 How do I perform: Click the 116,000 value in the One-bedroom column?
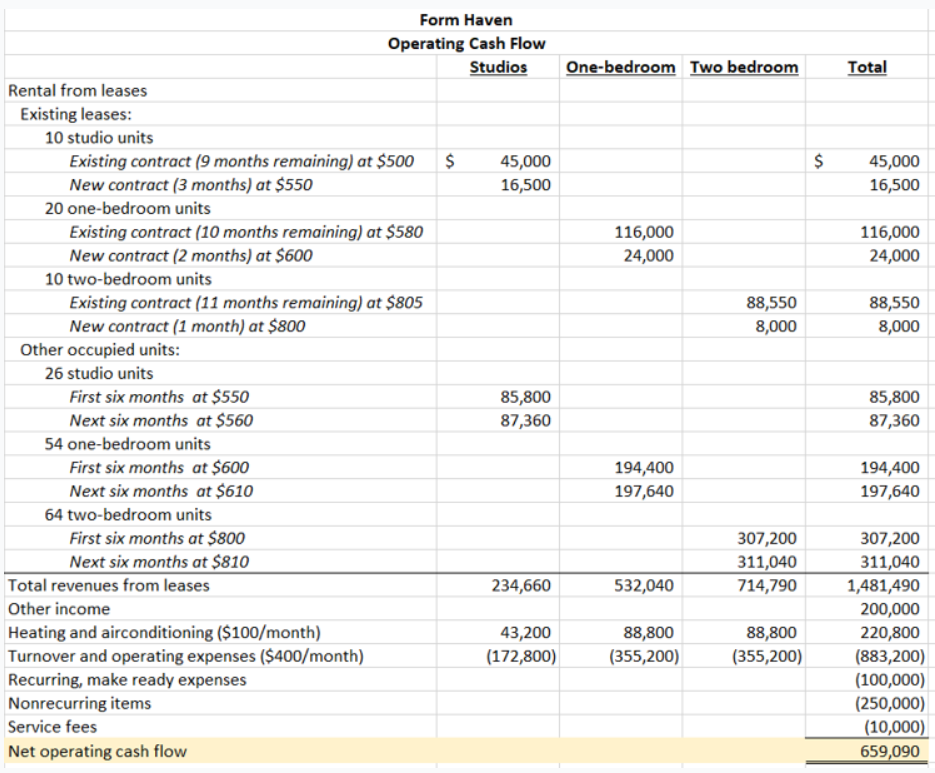coord(645,232)
